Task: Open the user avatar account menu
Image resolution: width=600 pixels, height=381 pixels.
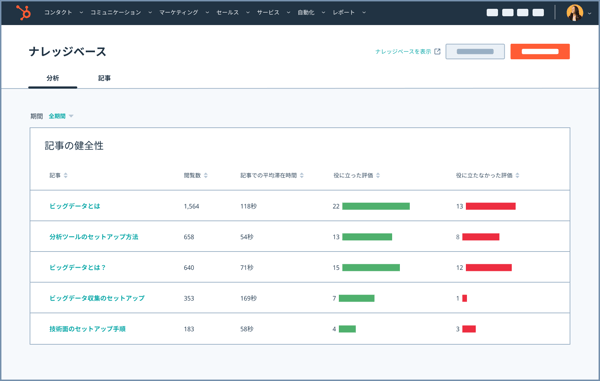Action: coord(575,13)
